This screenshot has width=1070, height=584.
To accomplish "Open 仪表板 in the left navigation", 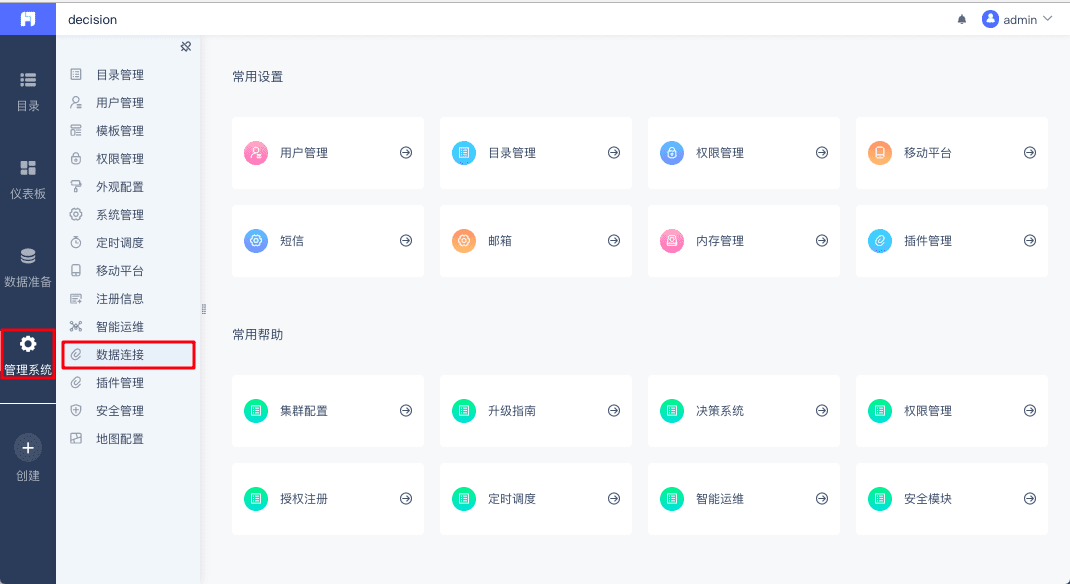I will [28, 179].
